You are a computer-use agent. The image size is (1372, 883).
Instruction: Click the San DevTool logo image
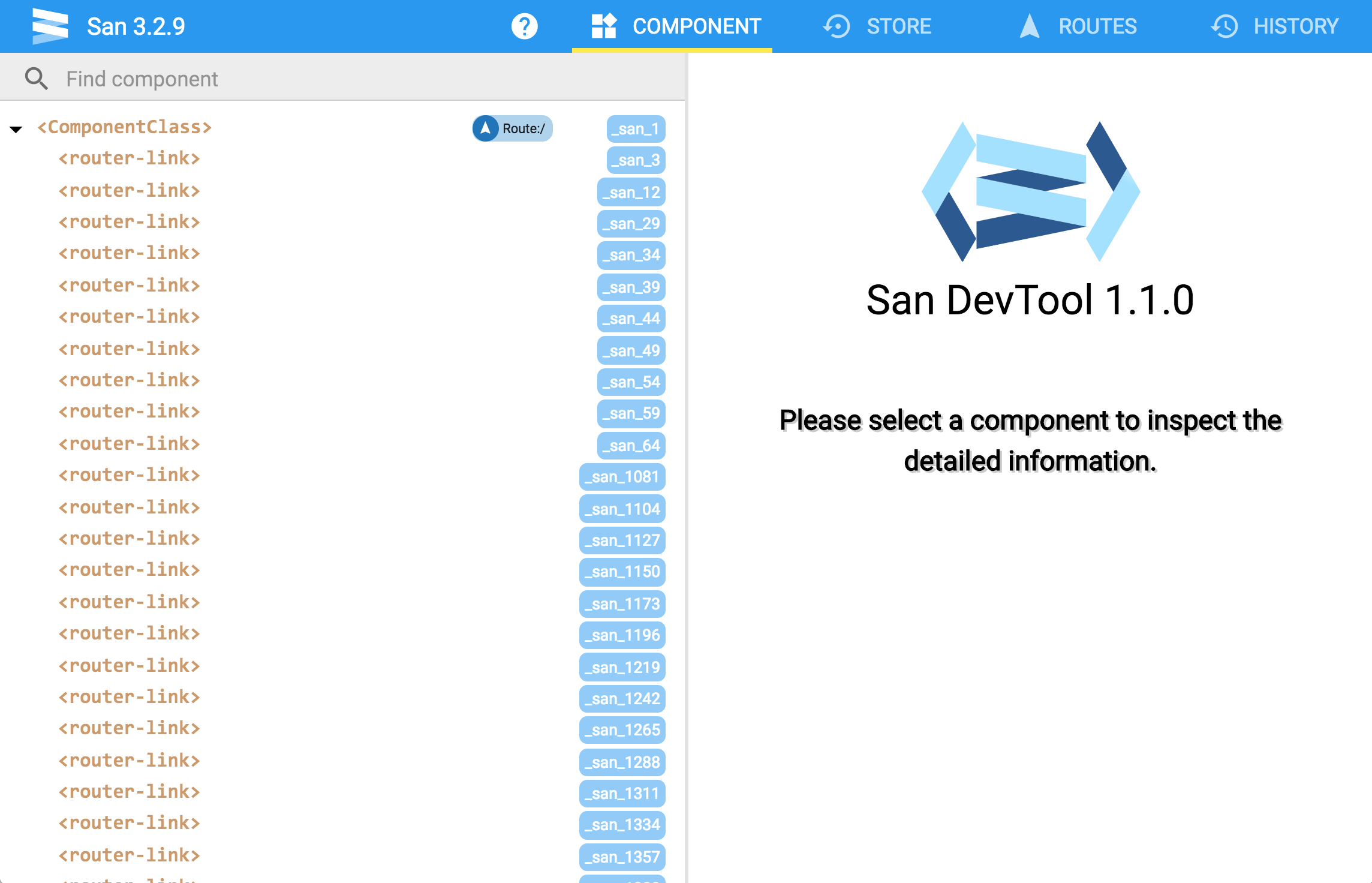point(1030,191)
